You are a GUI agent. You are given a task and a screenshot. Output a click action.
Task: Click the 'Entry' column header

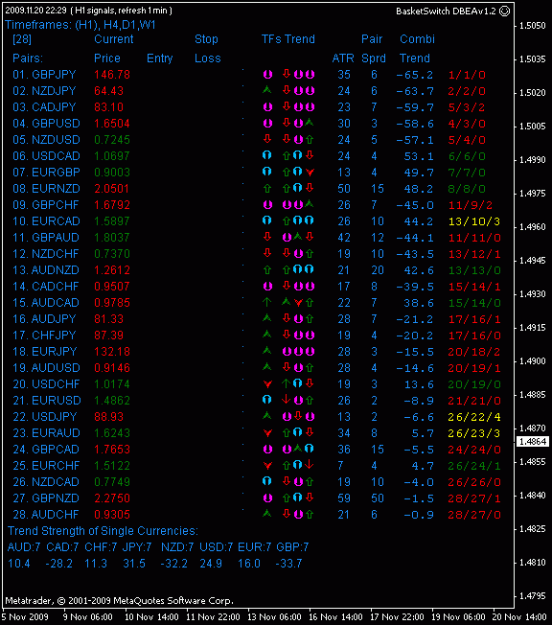pyautogui.click(x=159, y=58)
